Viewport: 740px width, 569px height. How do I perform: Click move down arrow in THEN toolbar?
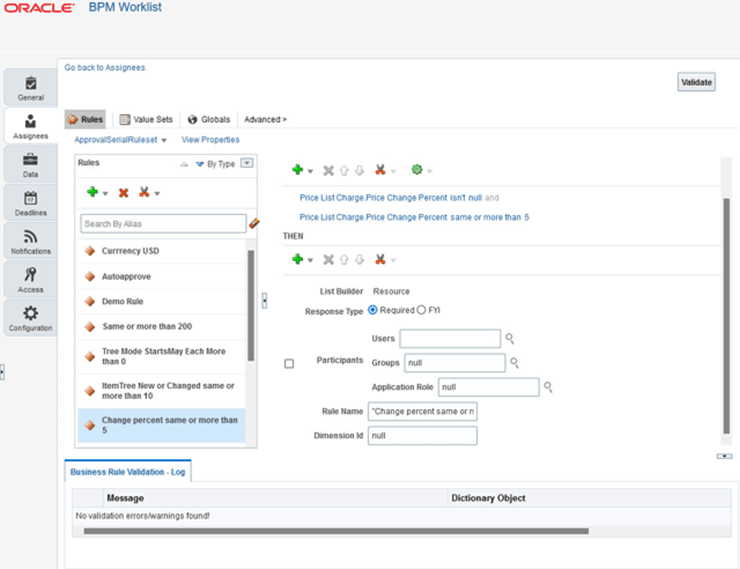(360, 259)
